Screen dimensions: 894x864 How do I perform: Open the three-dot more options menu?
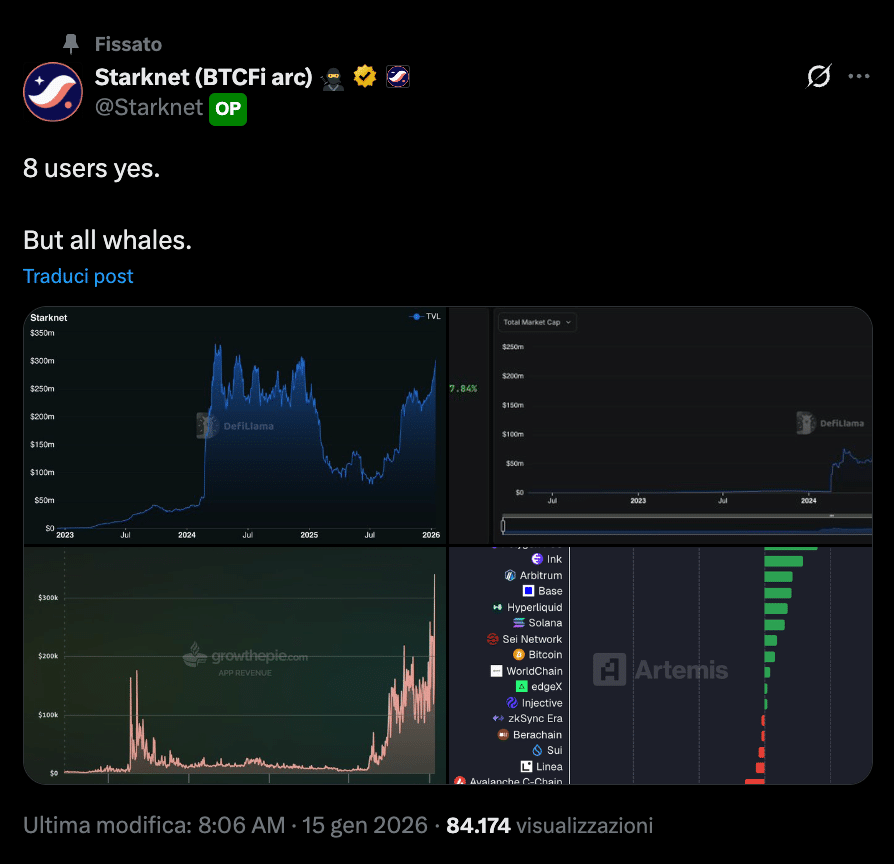pyautogui.click(x=859, y=76)
